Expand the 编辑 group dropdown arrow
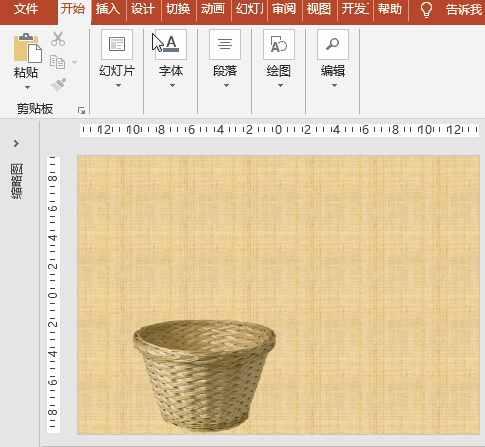This screenshot has height=447, width=485. point(334,86)
